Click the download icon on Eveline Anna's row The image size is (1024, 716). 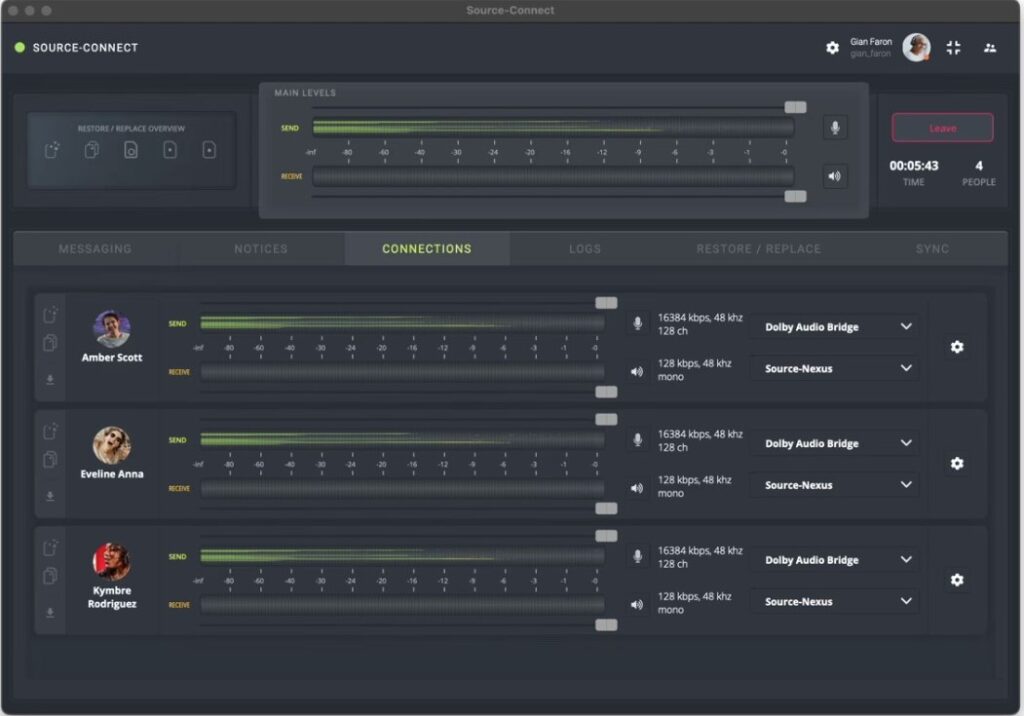50,495
